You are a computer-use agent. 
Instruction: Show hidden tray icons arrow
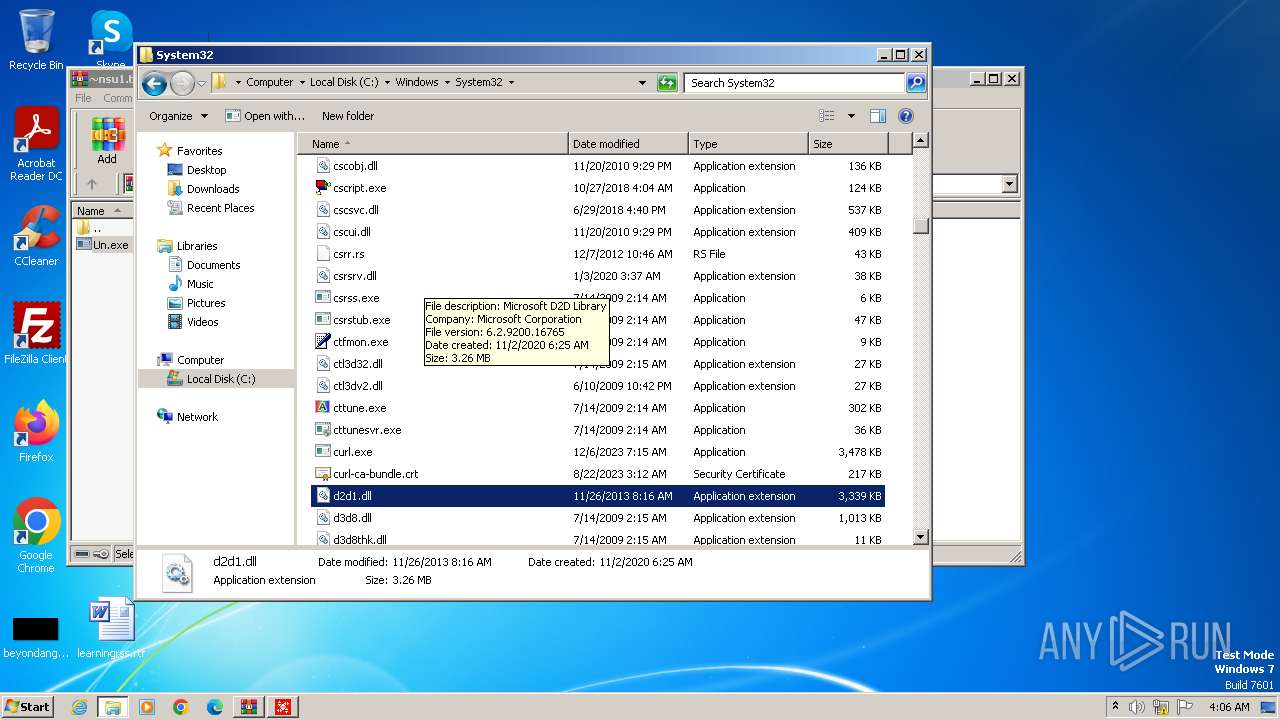(x=1115, y=707)
